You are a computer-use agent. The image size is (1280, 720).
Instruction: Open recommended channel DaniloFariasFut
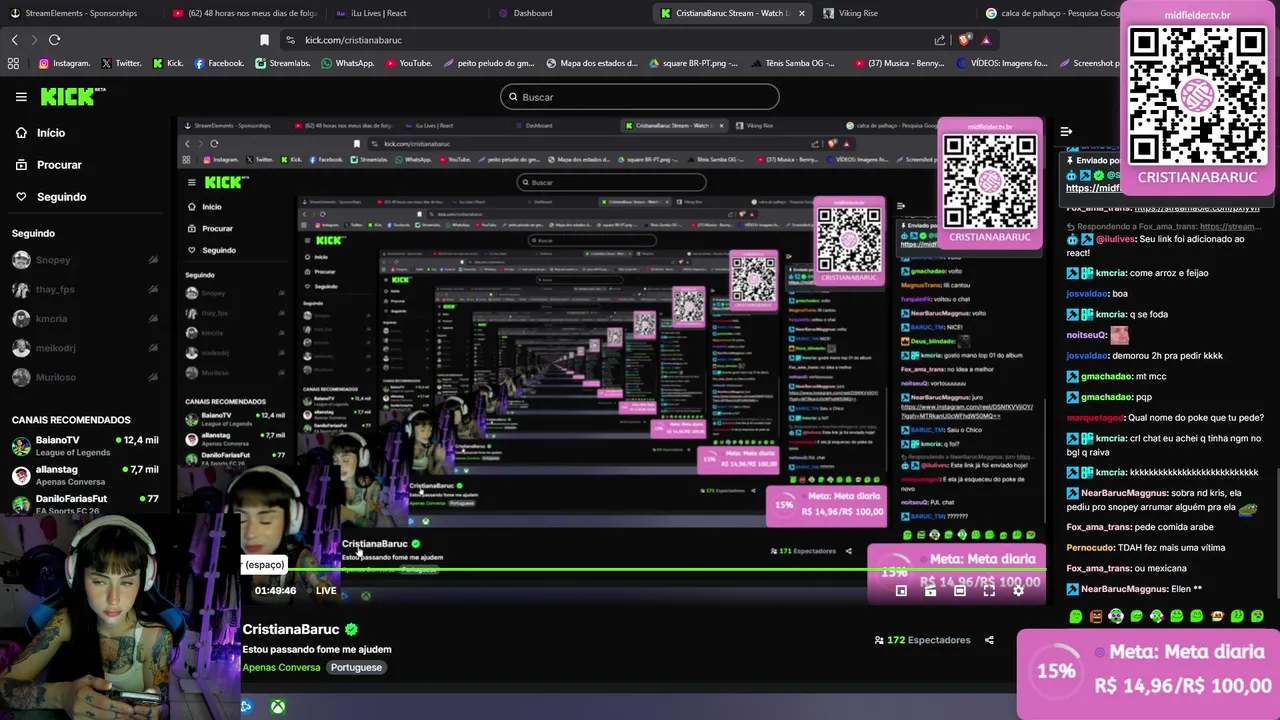pos(85,504)
